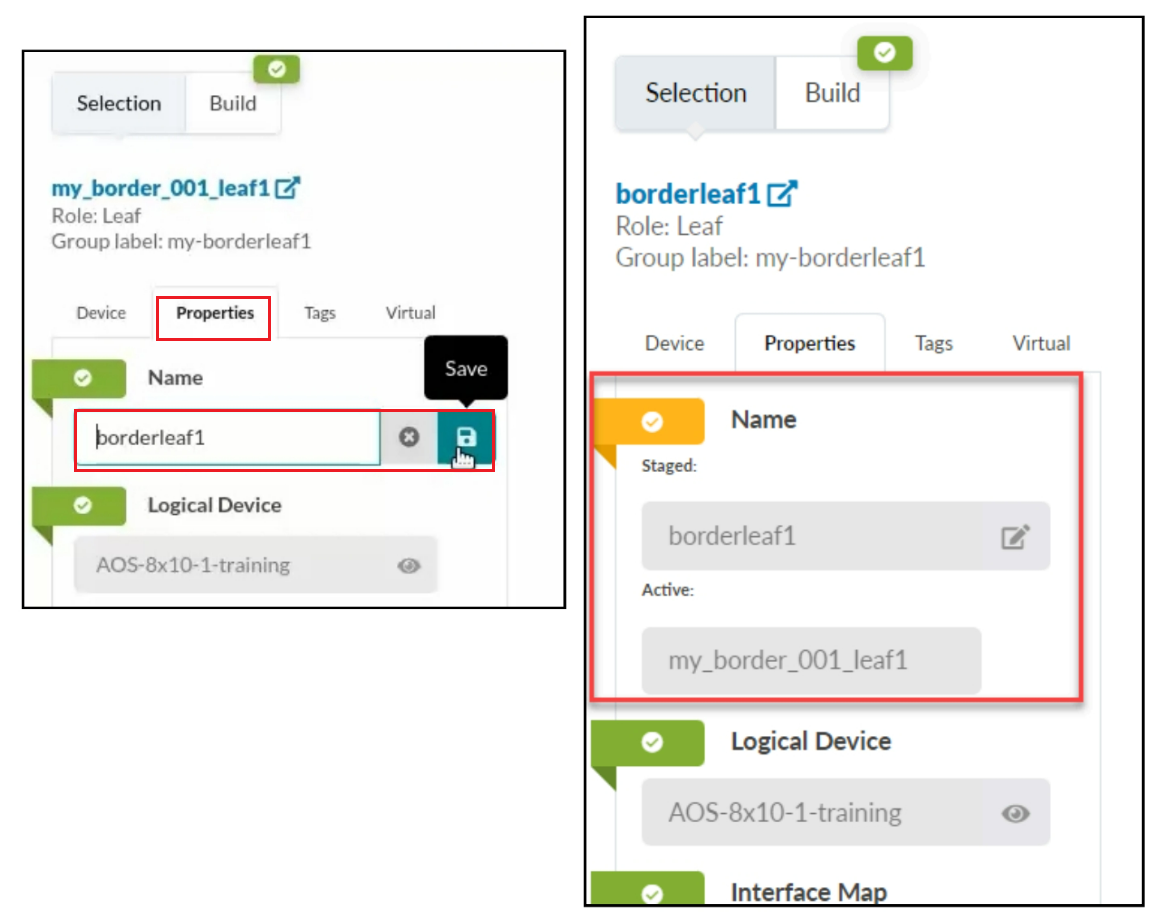Click the Save floppy disk icon
This screenshot has height=913, width=1156.
[465, 438]
